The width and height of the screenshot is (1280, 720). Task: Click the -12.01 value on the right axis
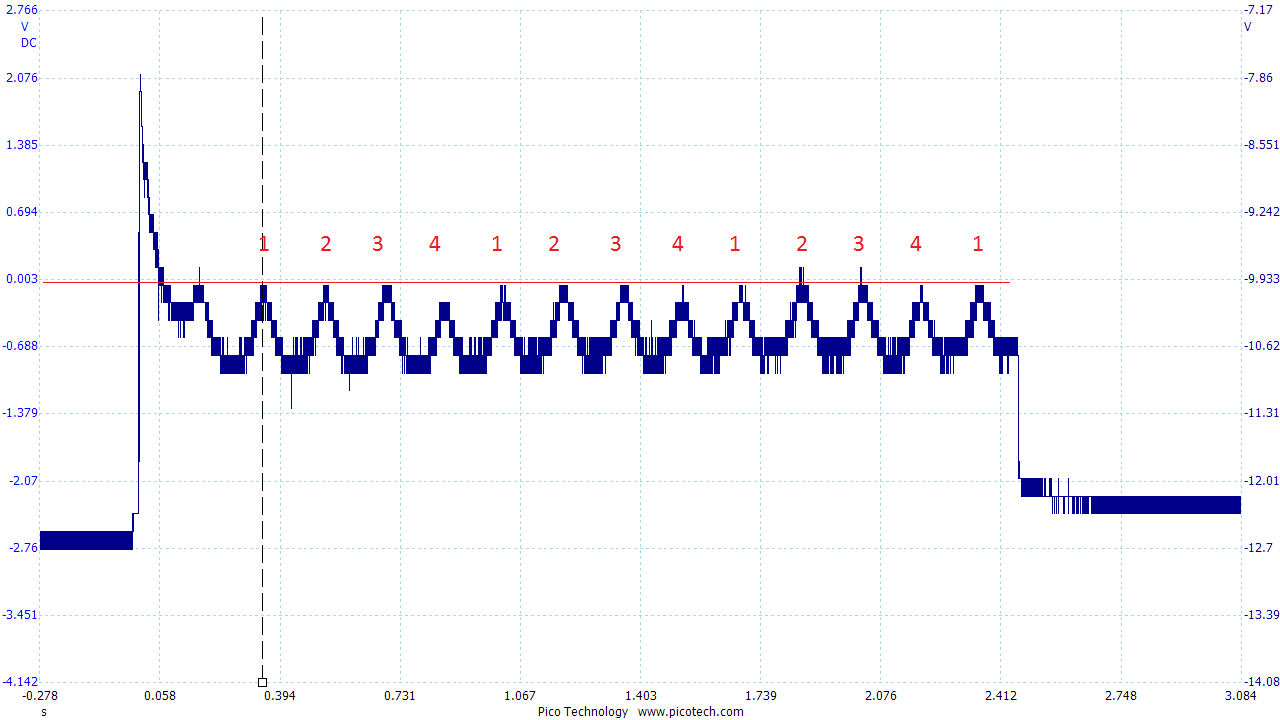[1261, 481]
